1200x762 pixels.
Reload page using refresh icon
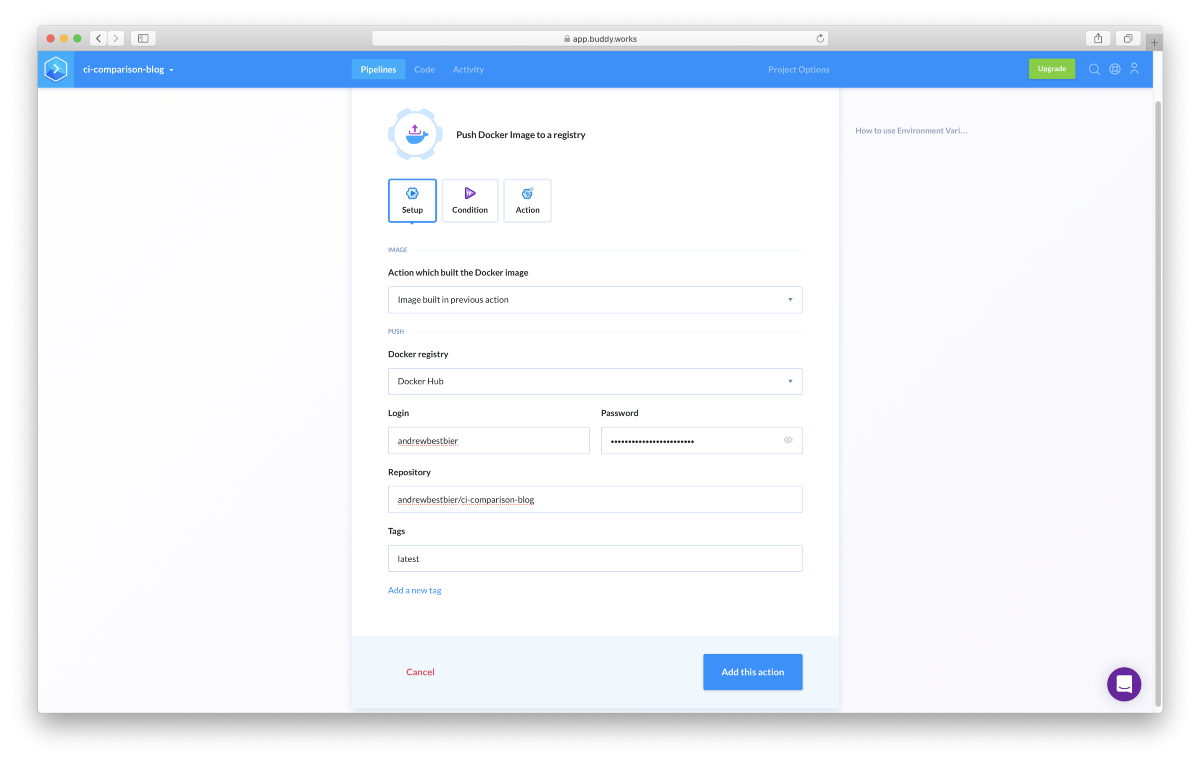pyautogui.click(x=820, y=39)
